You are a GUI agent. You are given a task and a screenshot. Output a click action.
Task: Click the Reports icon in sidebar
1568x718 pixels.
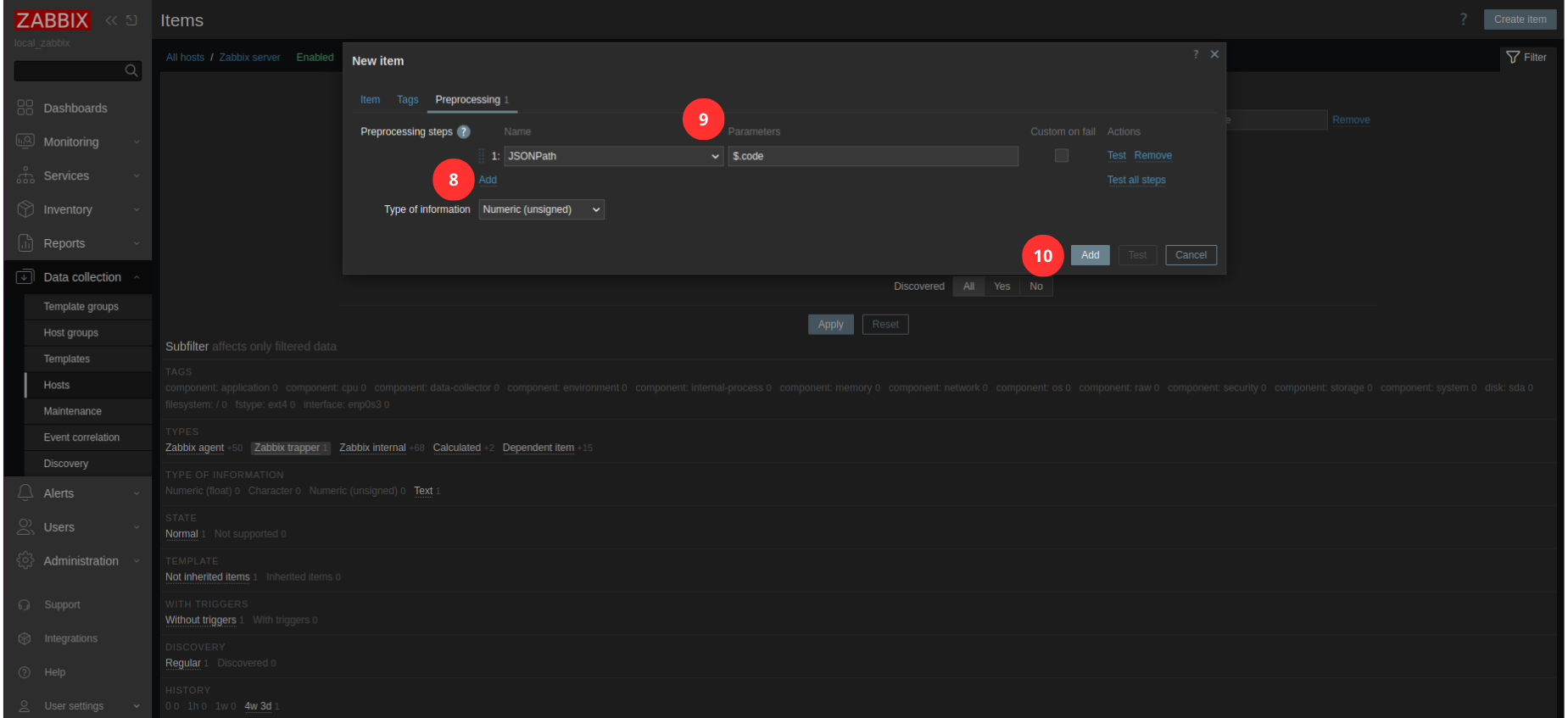point(25,243)
